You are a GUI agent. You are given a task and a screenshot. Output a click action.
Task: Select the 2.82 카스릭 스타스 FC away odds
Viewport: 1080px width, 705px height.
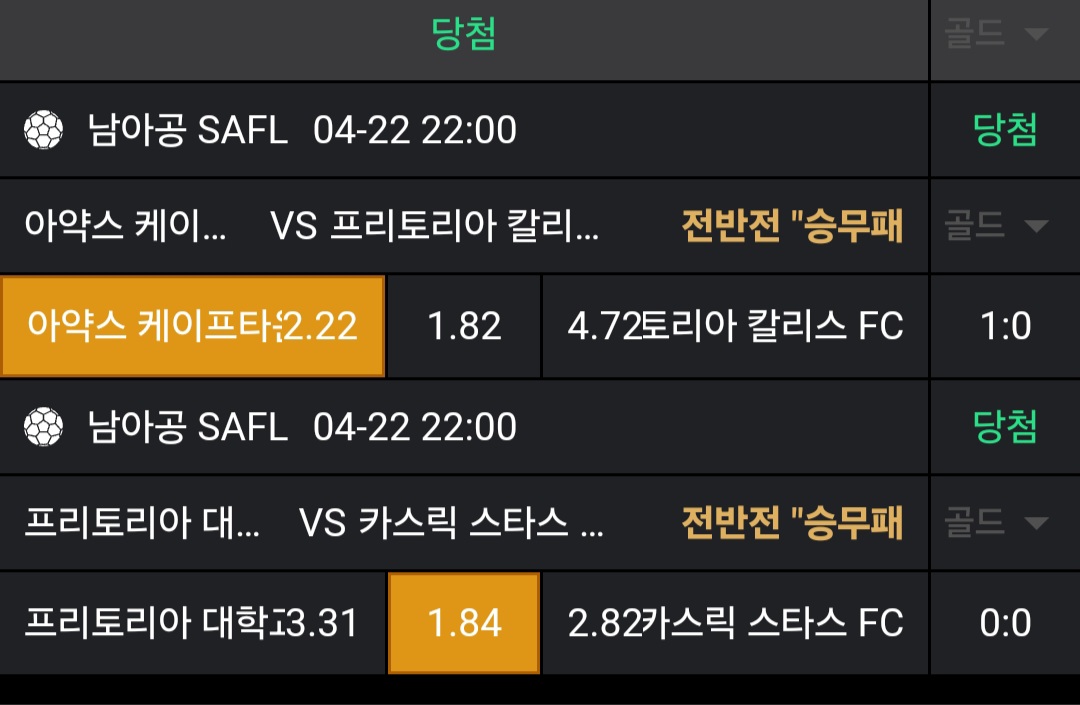(735, 623)
